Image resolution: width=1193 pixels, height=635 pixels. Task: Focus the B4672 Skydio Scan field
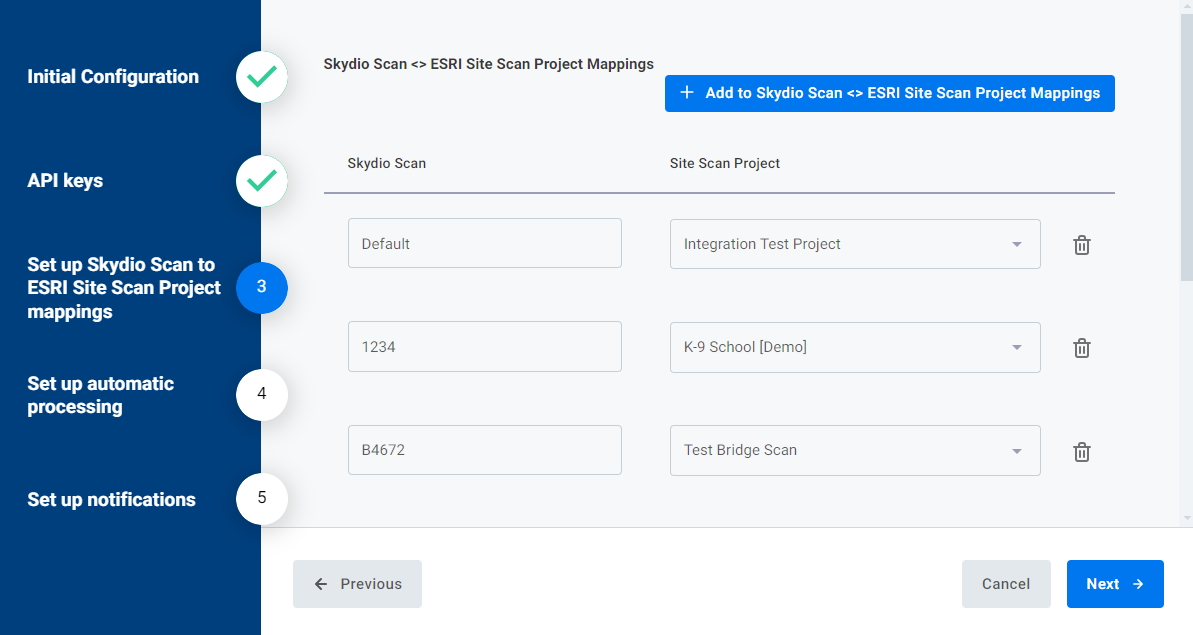click(485, 450)
